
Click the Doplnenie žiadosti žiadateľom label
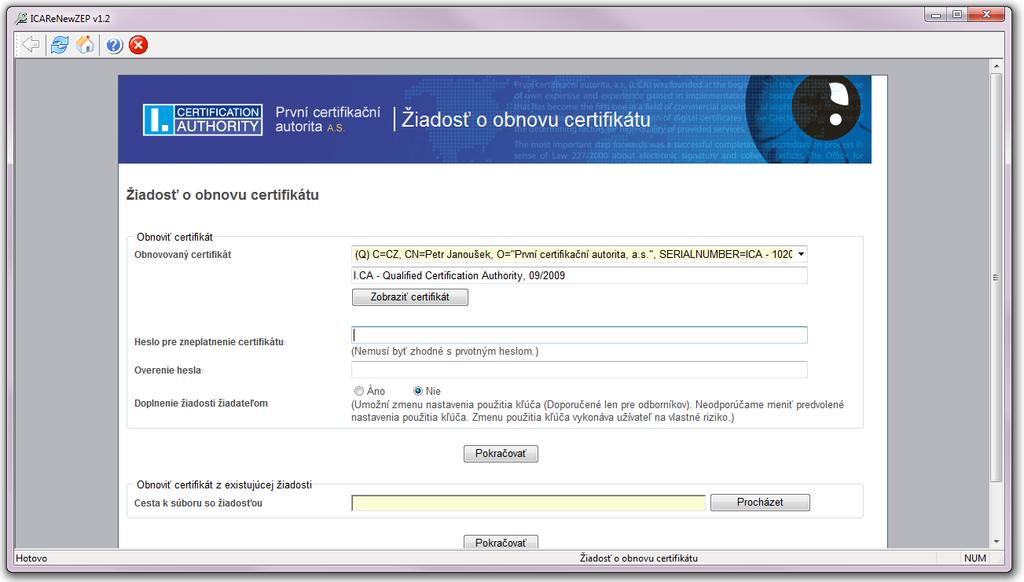pyautogui.click(x=201, y=403)
